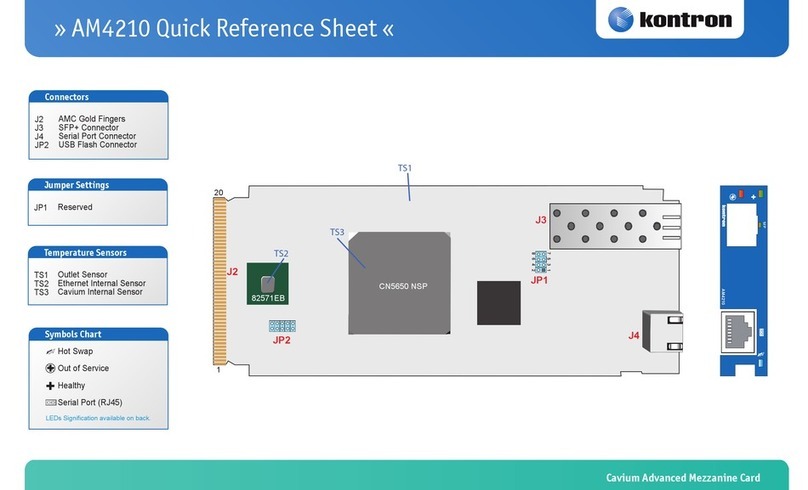
Task: Click the TS2 label on the board
Action: 281,254
